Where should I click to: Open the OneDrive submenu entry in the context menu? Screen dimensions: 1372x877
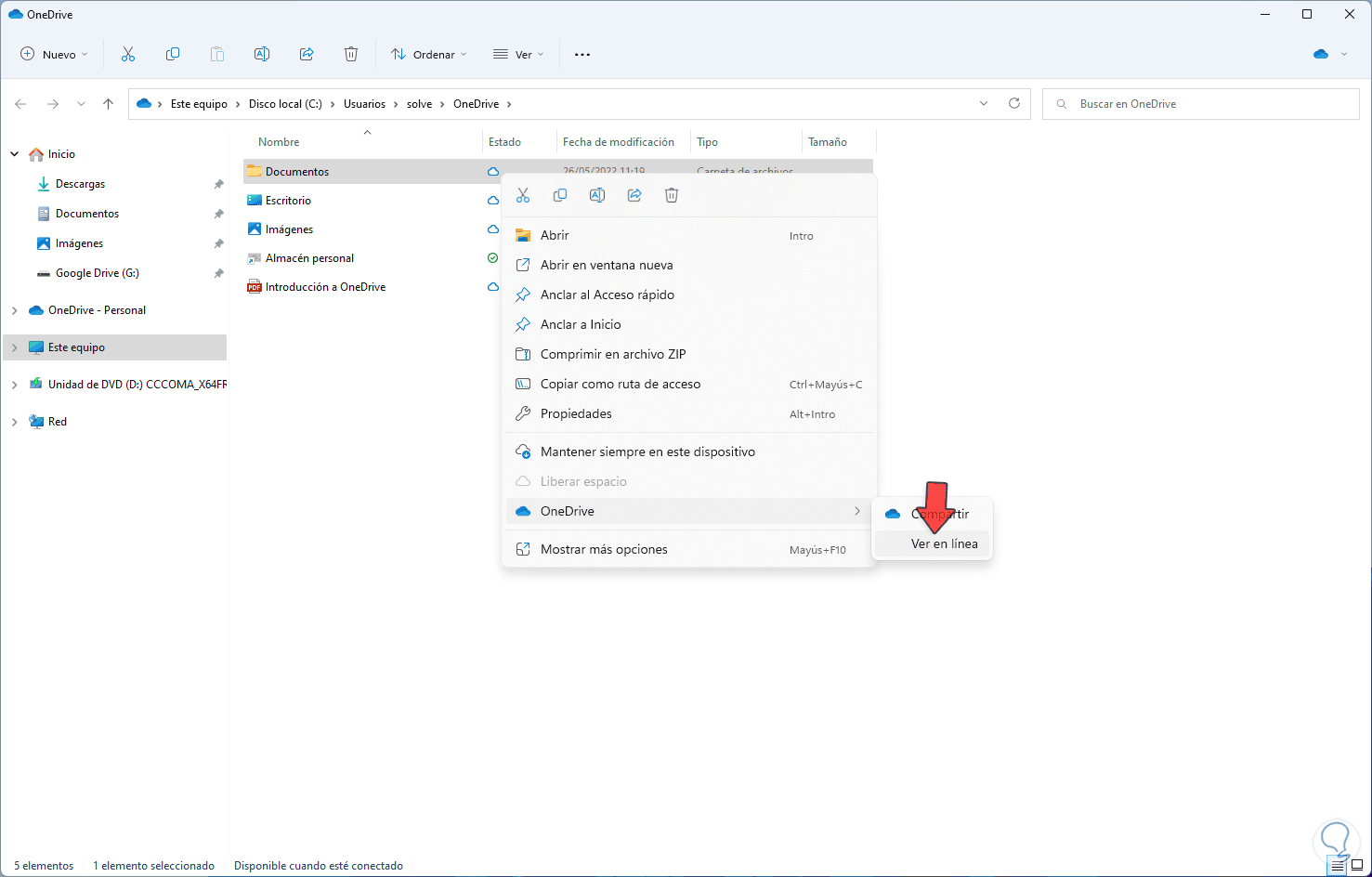click(x=690, y=512)
